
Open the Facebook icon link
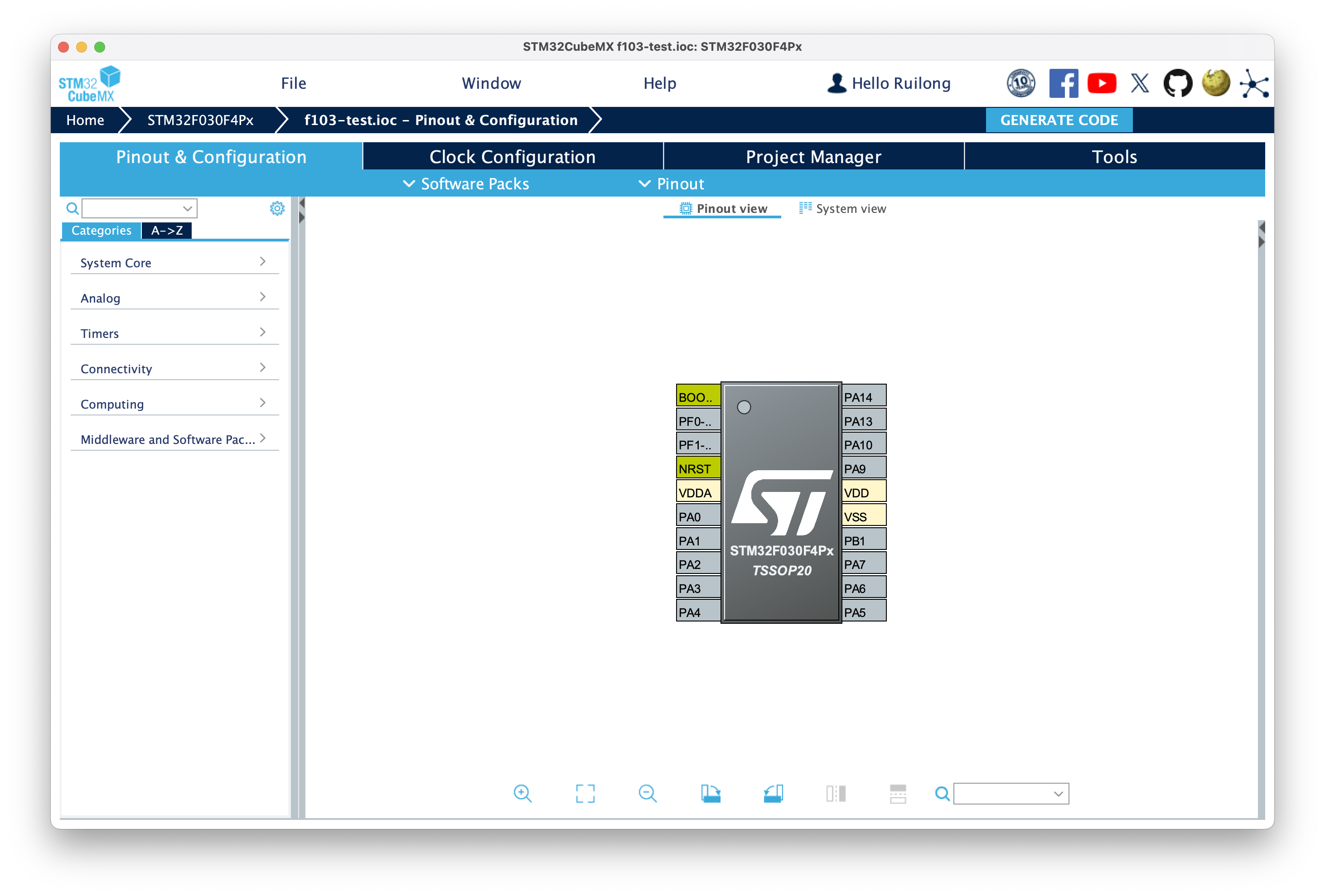coord(1063,83)
